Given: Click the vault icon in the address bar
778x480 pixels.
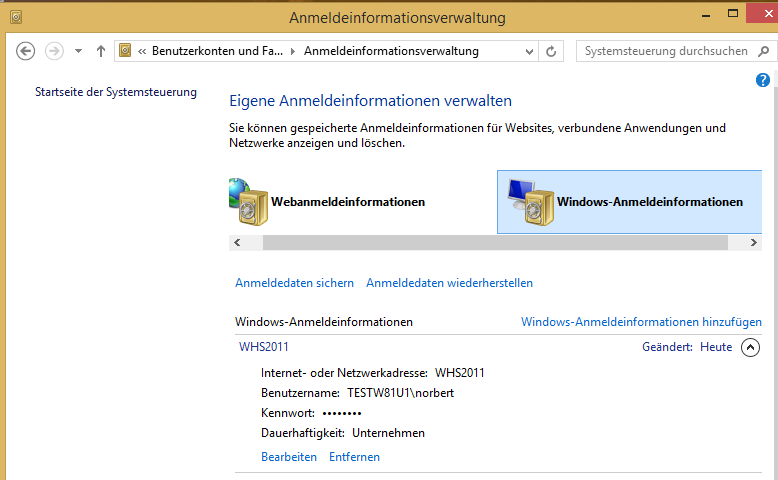Looking at the screenshot, I should point(125,51).
